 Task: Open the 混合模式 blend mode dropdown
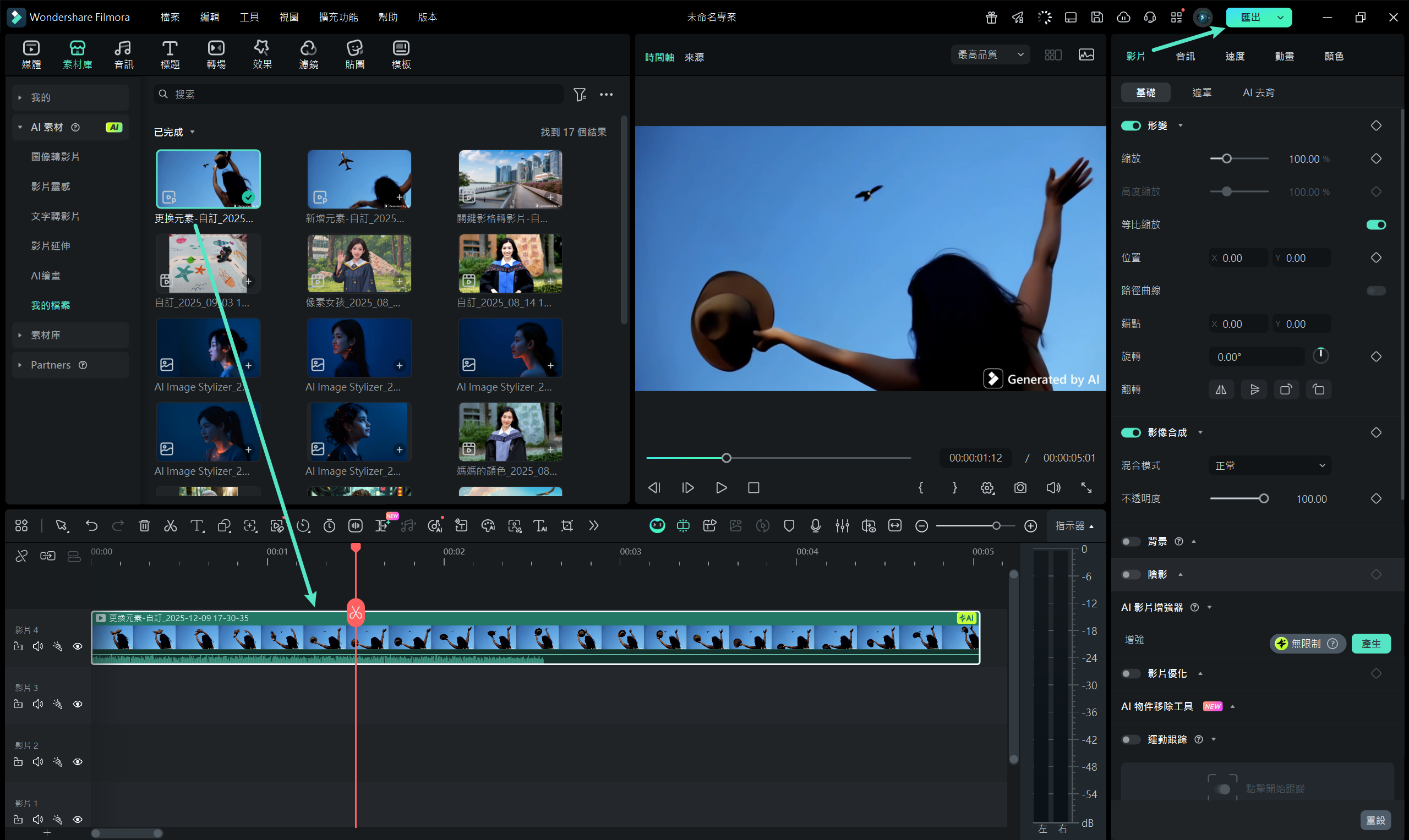[1269, 465]
